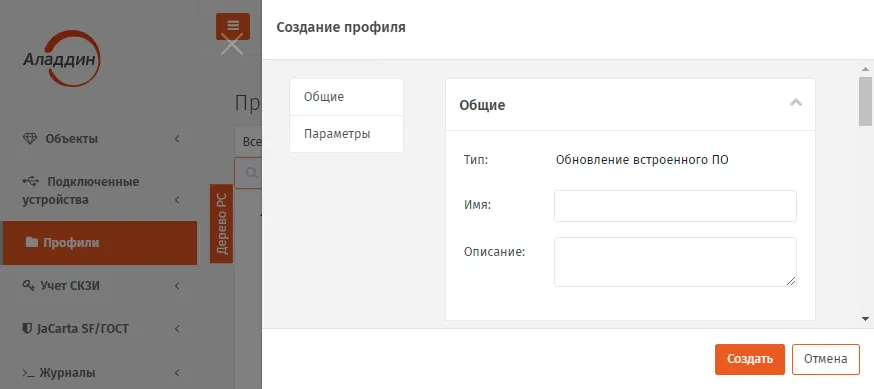The height and width of the screenshot is (389, 874).
Task: Click the terminal icon next to Журналы
Action: point(28,372)
